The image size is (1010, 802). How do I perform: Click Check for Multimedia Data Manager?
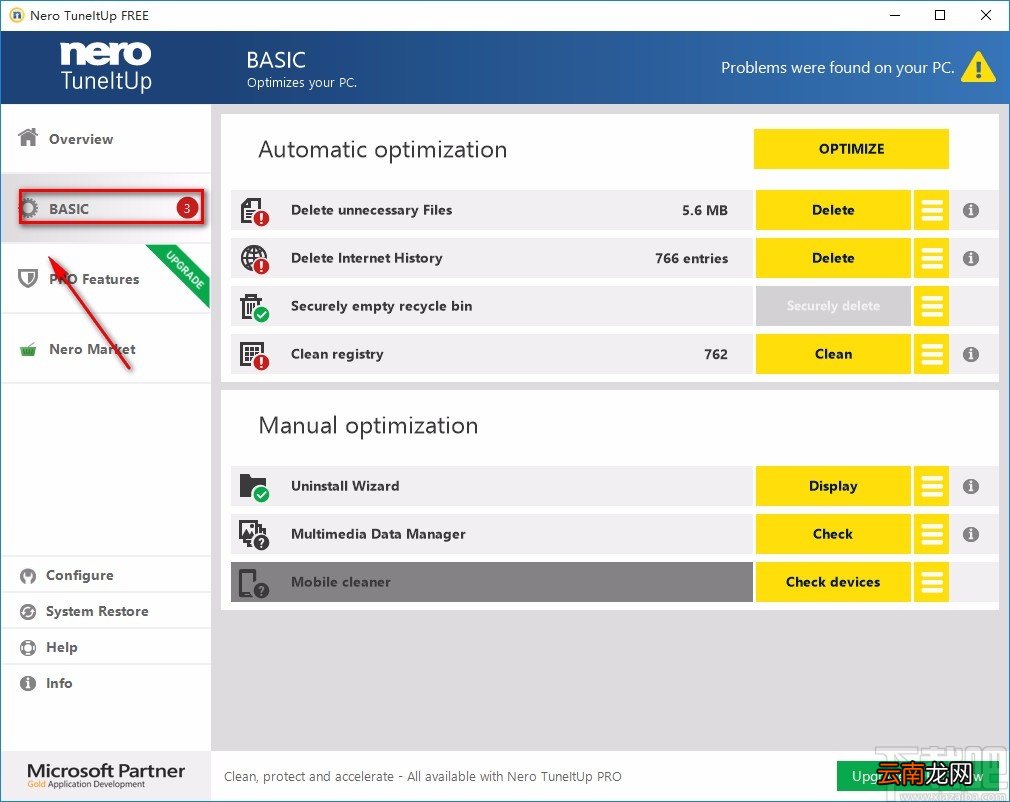pyautogui.click(x=833, y=534)
